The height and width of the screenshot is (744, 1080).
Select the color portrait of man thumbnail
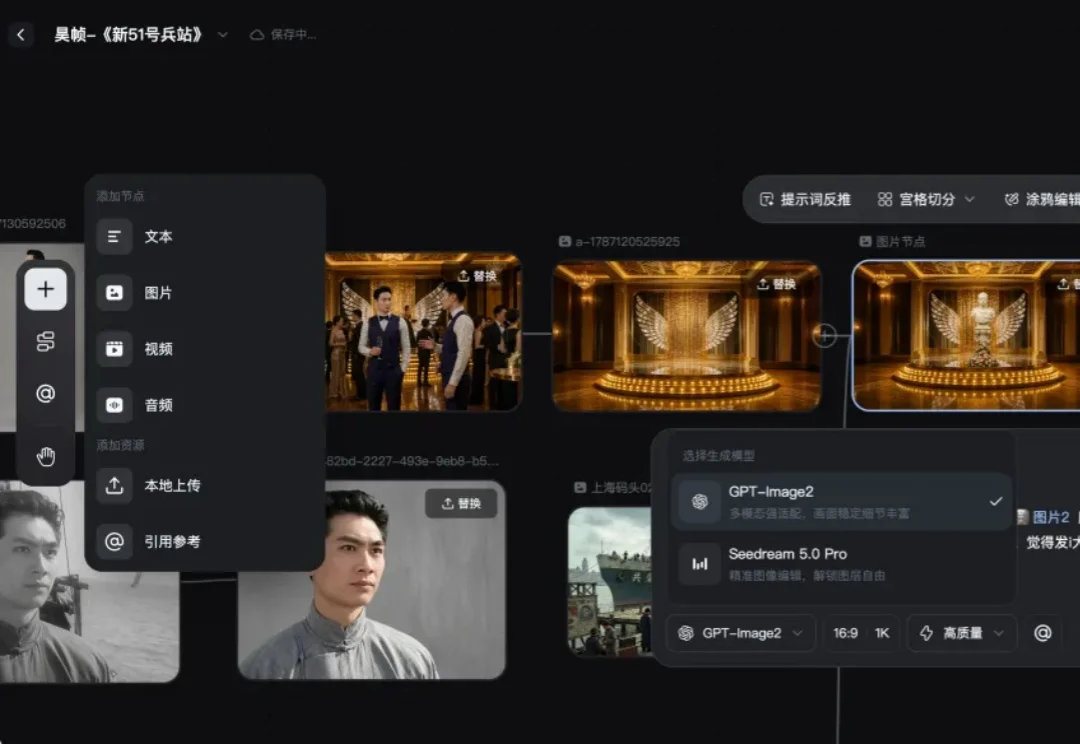[372, 580]
